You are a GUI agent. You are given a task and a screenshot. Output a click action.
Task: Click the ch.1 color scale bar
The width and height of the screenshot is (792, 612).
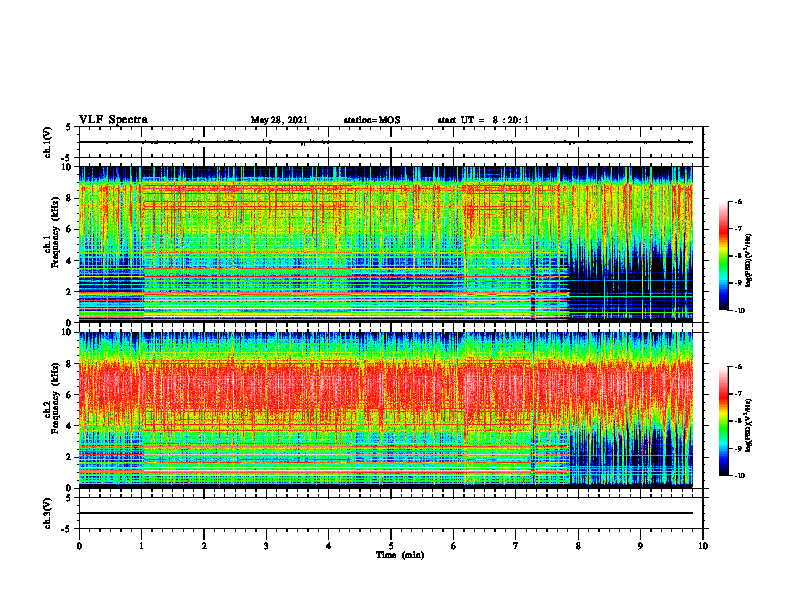pos(723,256)
